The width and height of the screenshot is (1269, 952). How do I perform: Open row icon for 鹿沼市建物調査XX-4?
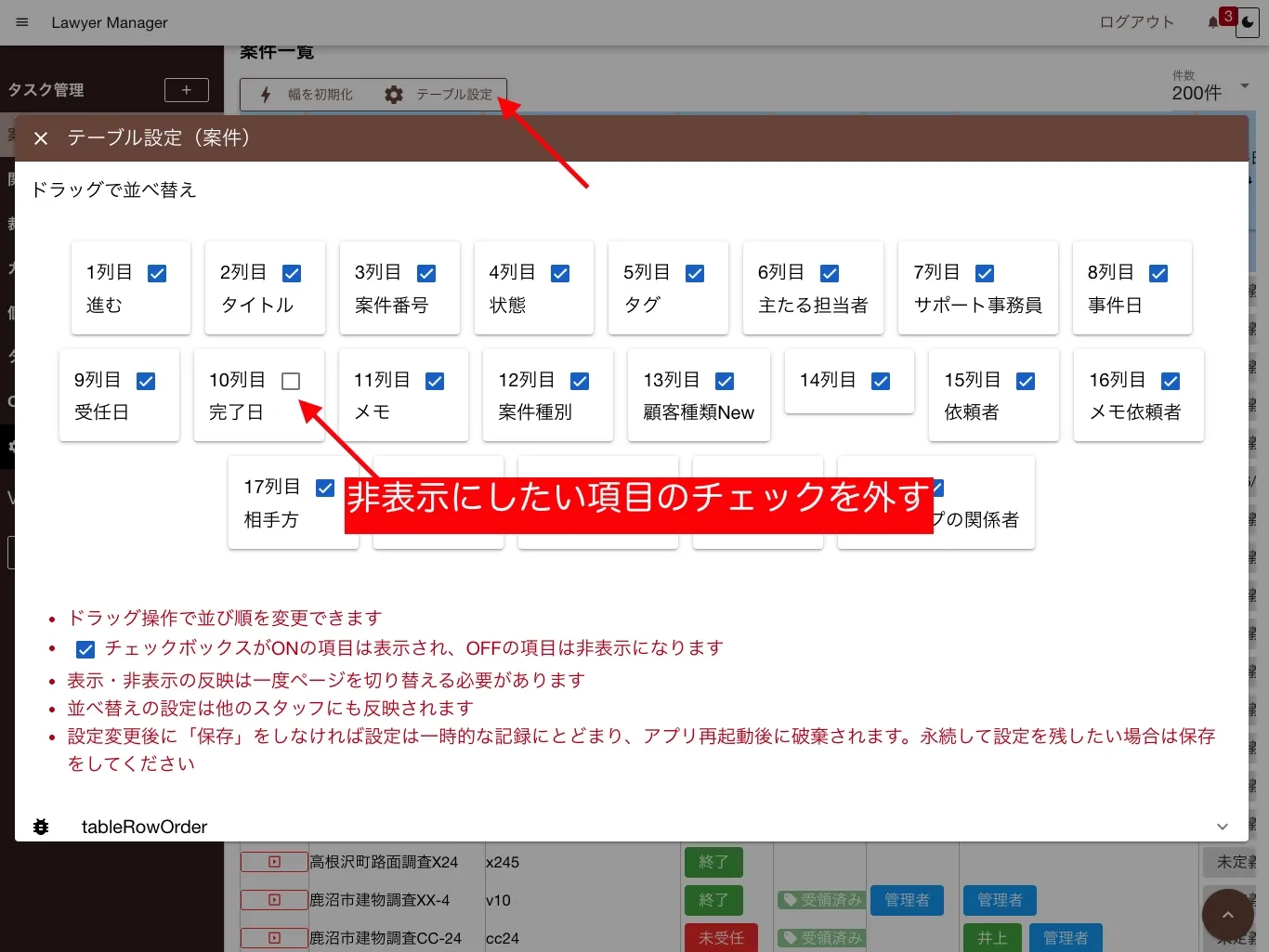point(274,900)
